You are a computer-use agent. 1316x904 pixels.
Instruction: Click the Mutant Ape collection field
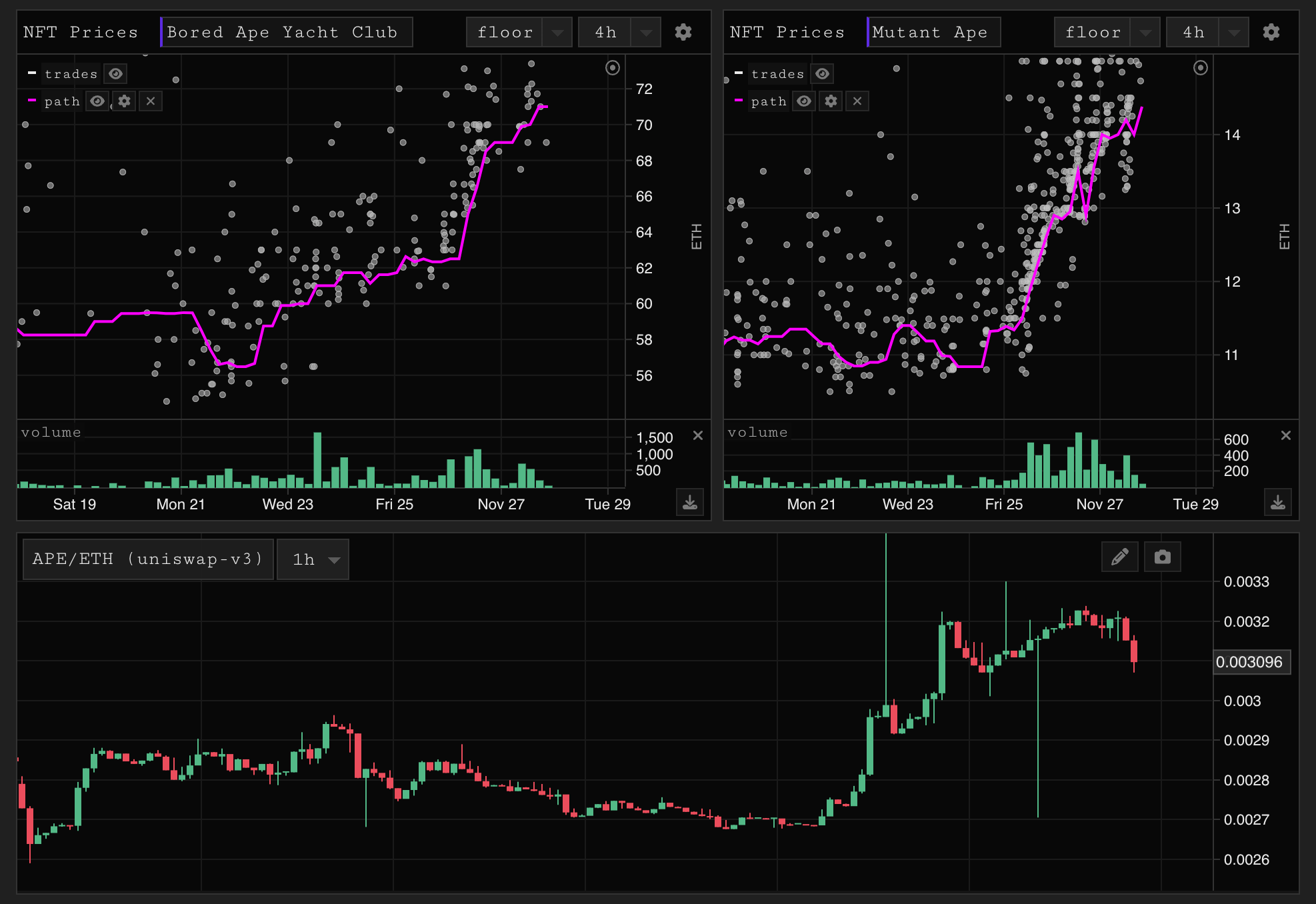(x=933, y=33)
